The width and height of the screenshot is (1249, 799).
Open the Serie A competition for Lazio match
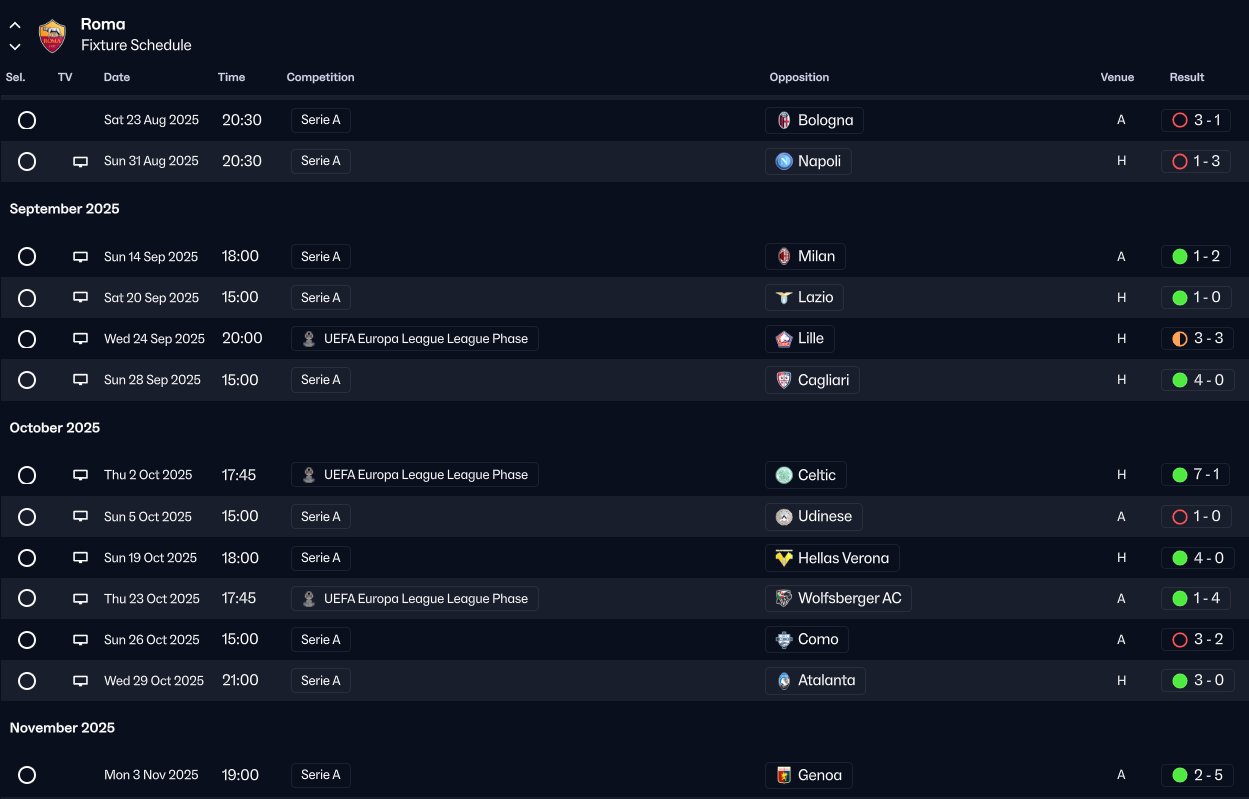321,298
